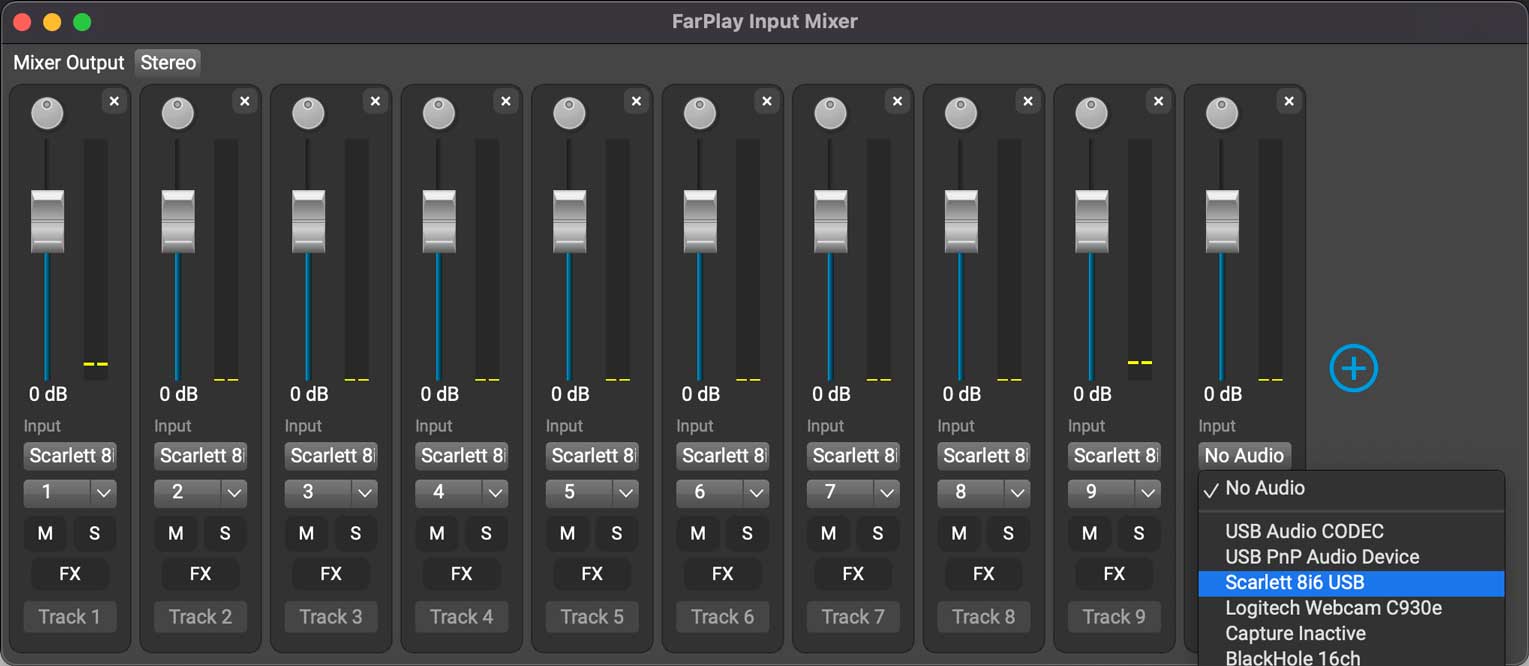1529x666 pixels.
Task: Click the pan knob on the No Audio channel
Action: tap(1222, 114)
